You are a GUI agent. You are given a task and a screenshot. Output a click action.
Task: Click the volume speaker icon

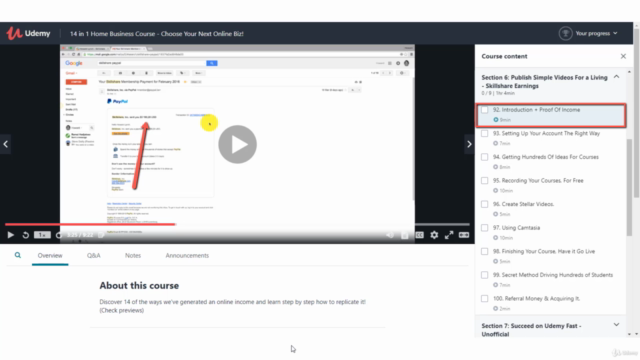(390, 235)
